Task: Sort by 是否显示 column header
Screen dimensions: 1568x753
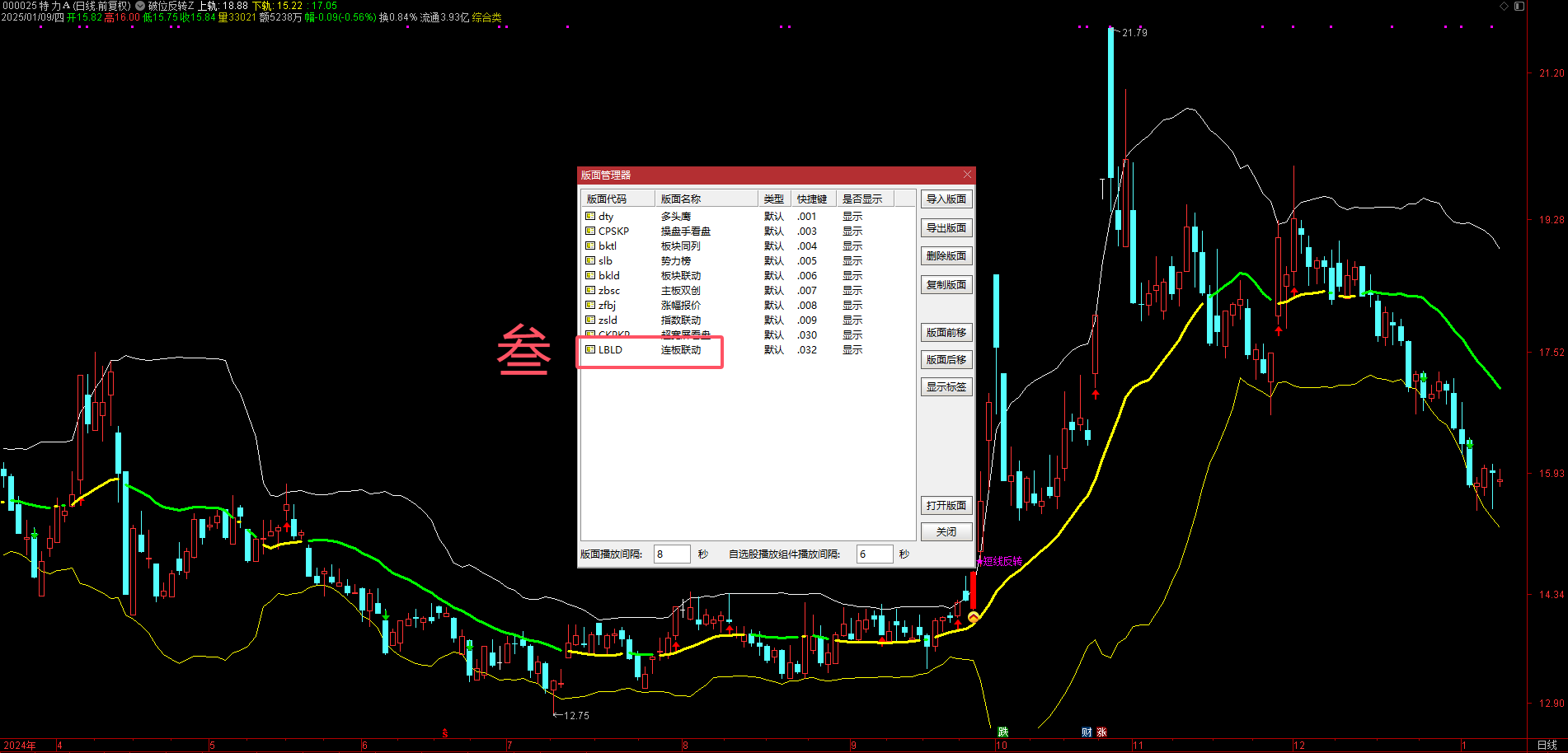Action: point(866,199)
